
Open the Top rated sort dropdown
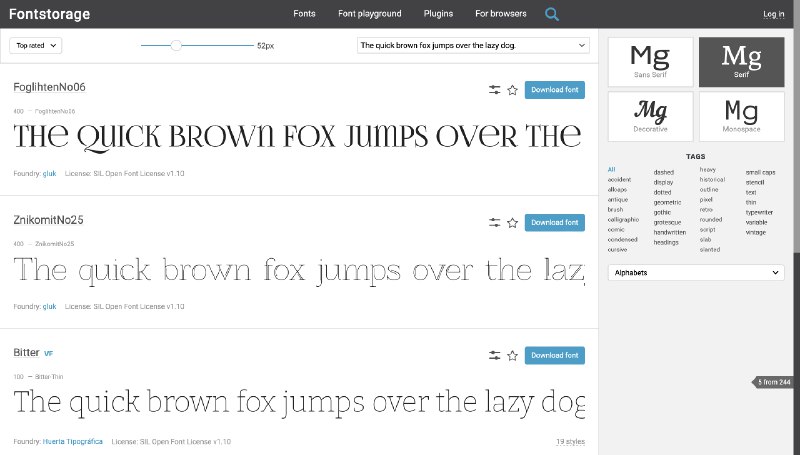pos(36,45)
